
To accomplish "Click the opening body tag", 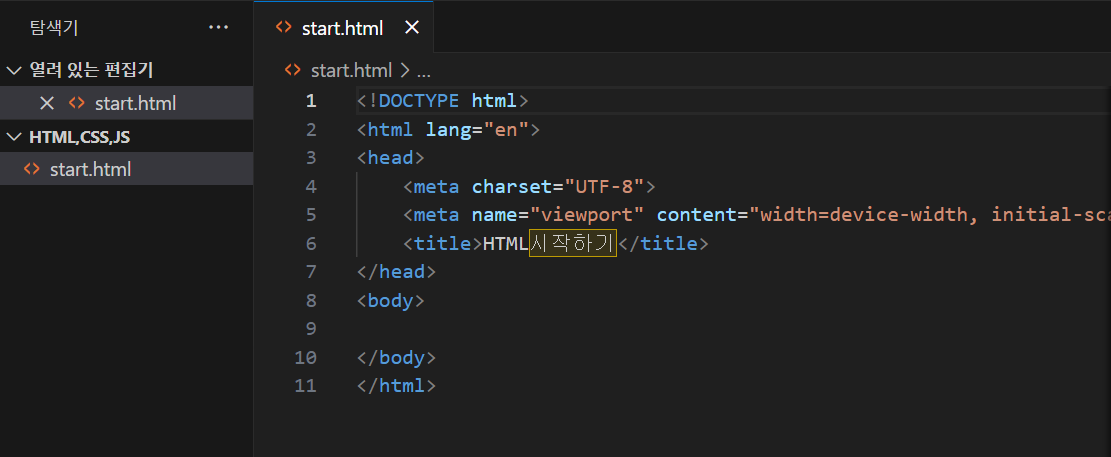I will click(390, 300).
